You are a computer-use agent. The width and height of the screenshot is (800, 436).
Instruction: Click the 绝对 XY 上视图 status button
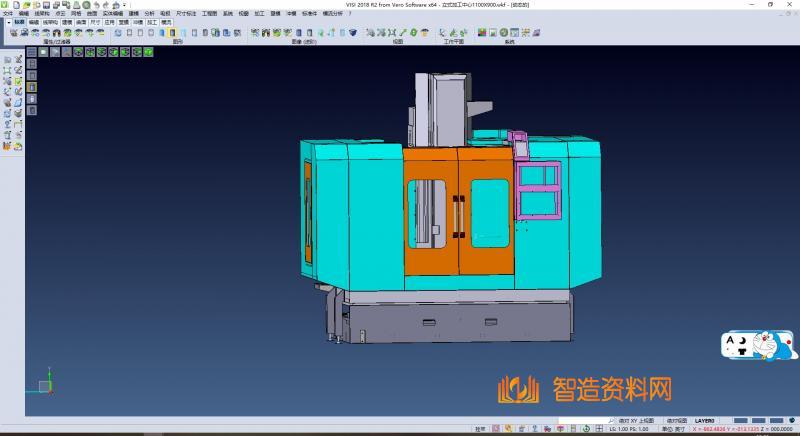click(639, 421)
